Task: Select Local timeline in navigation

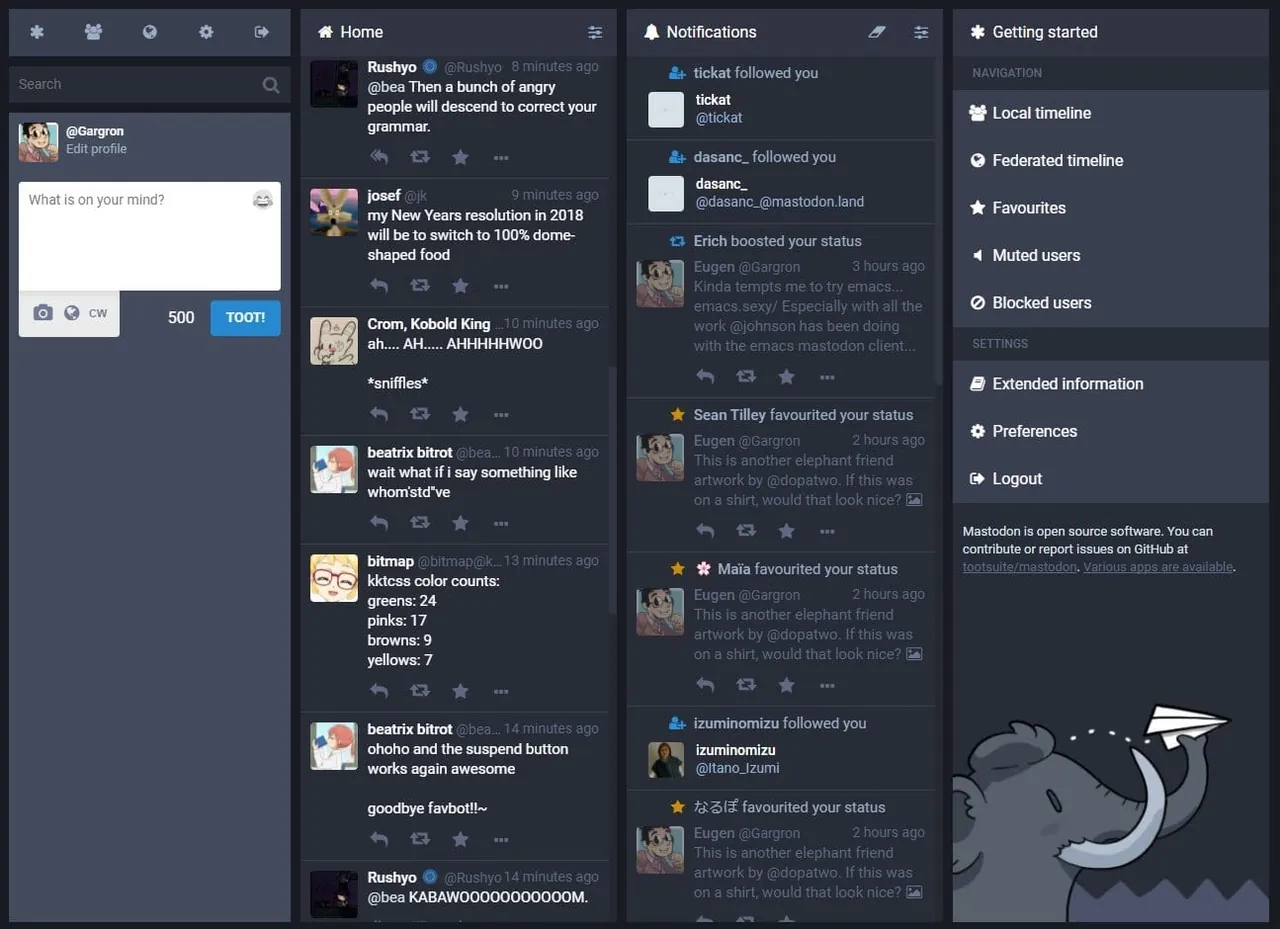Action: 1110,113
